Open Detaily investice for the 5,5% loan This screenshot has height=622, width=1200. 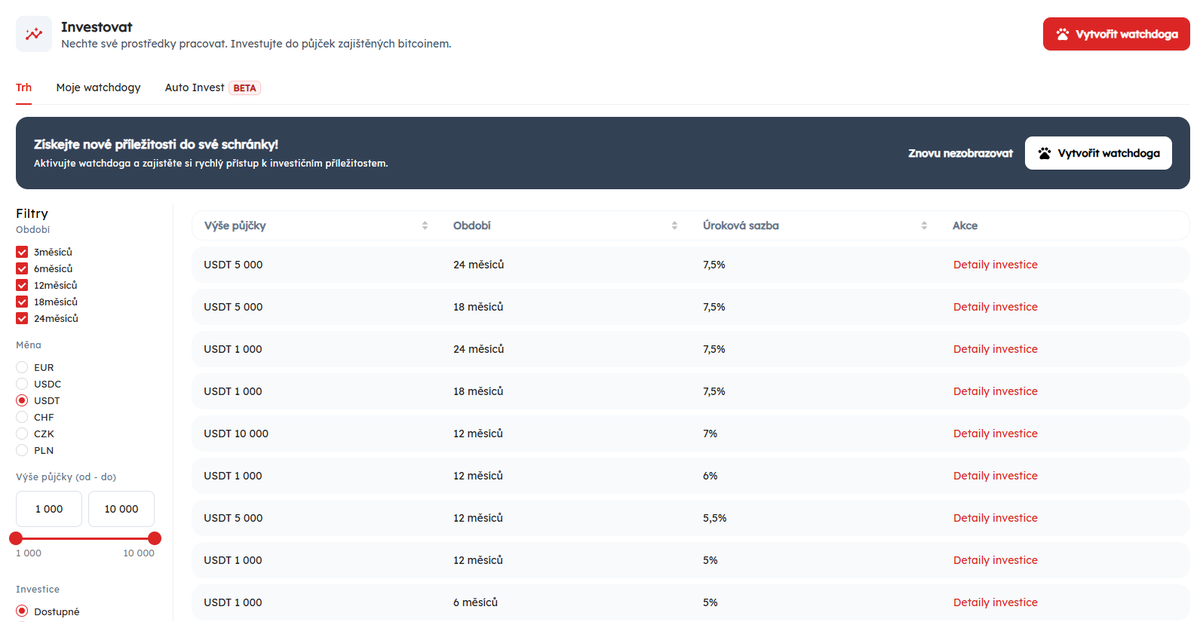[995, 518]
